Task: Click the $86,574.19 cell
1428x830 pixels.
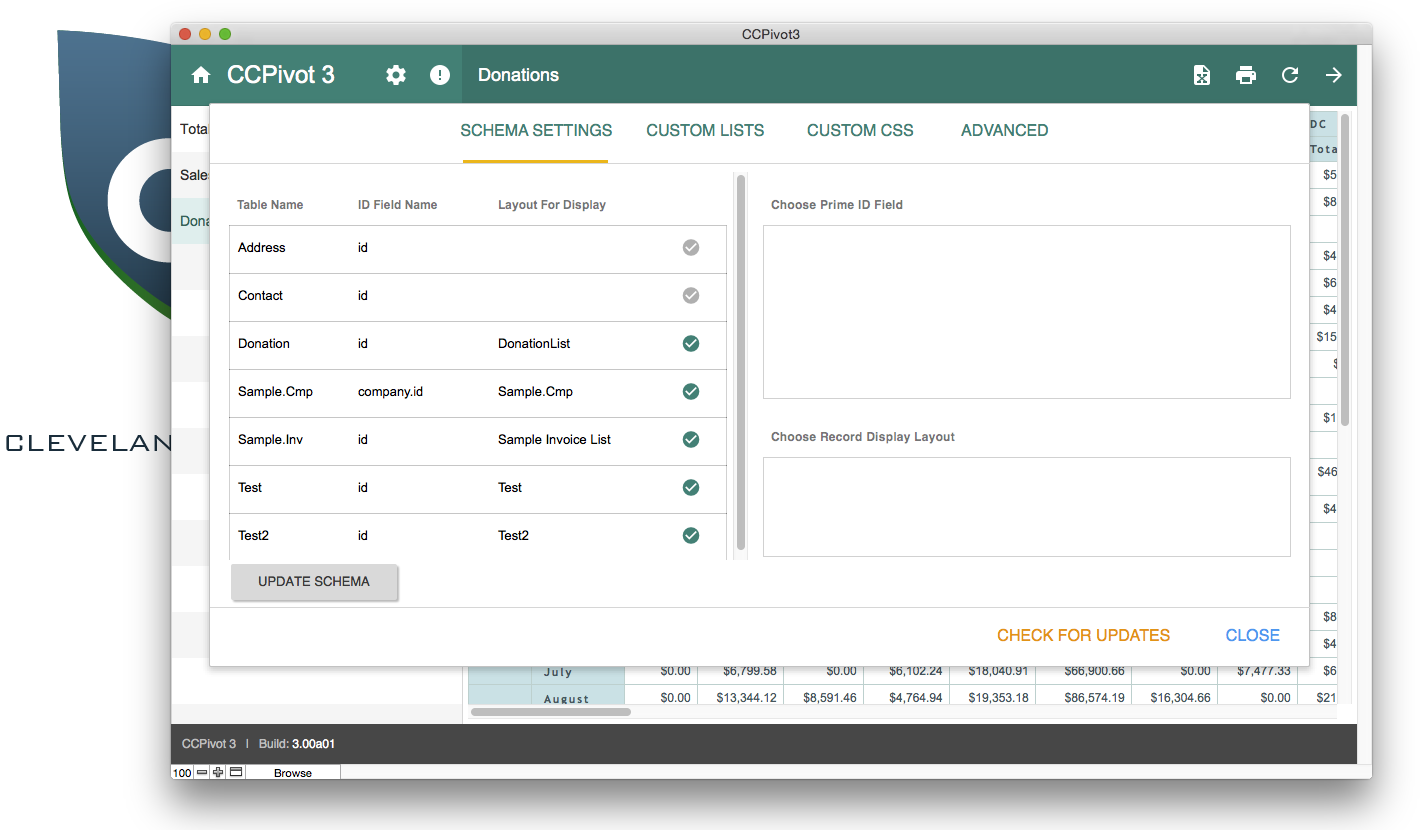Action: coord(1083,698)
